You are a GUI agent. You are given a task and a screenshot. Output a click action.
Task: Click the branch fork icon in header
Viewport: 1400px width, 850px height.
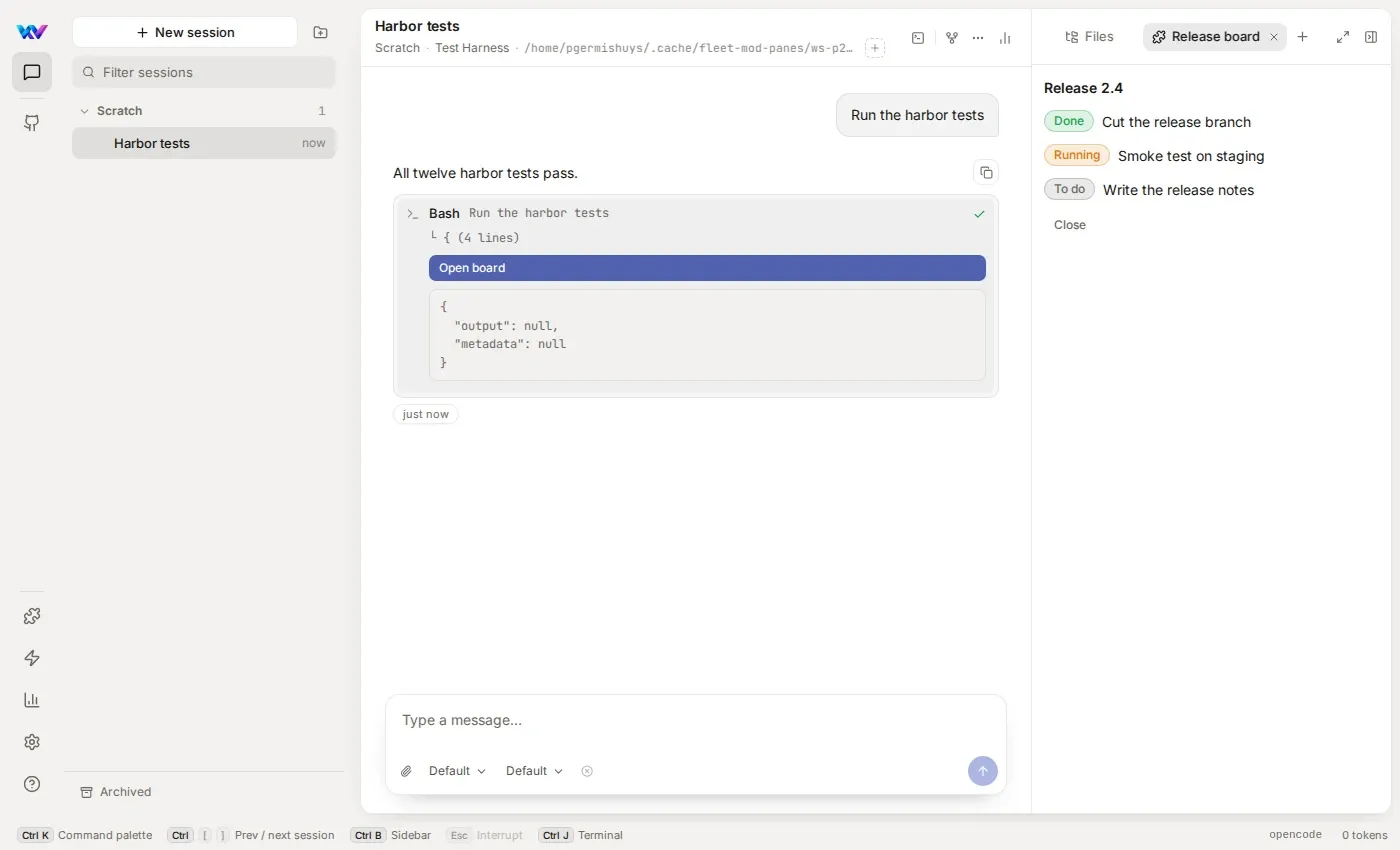[952, 38]
